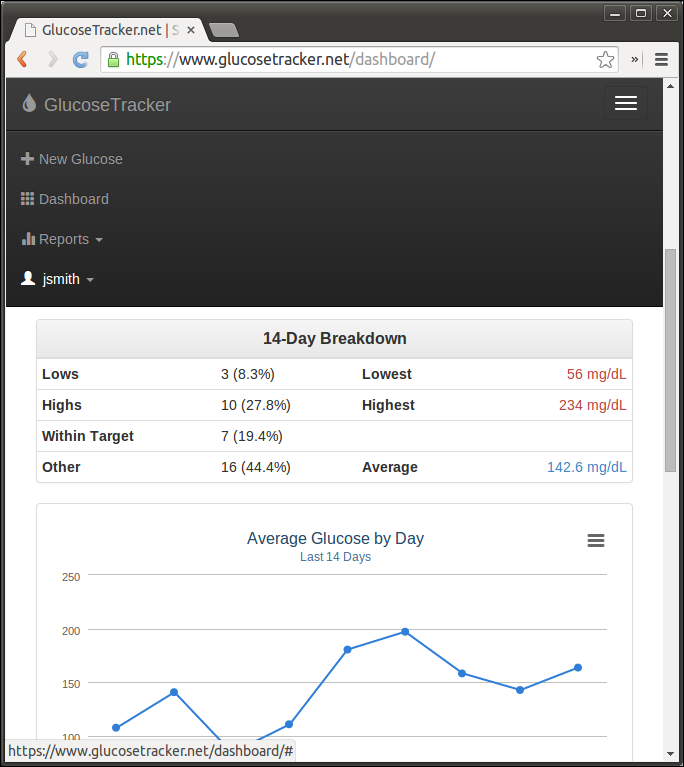This screenshot has height=767, width=684.
Task: Reload the page with refresh icon
Action: [81, 59]
